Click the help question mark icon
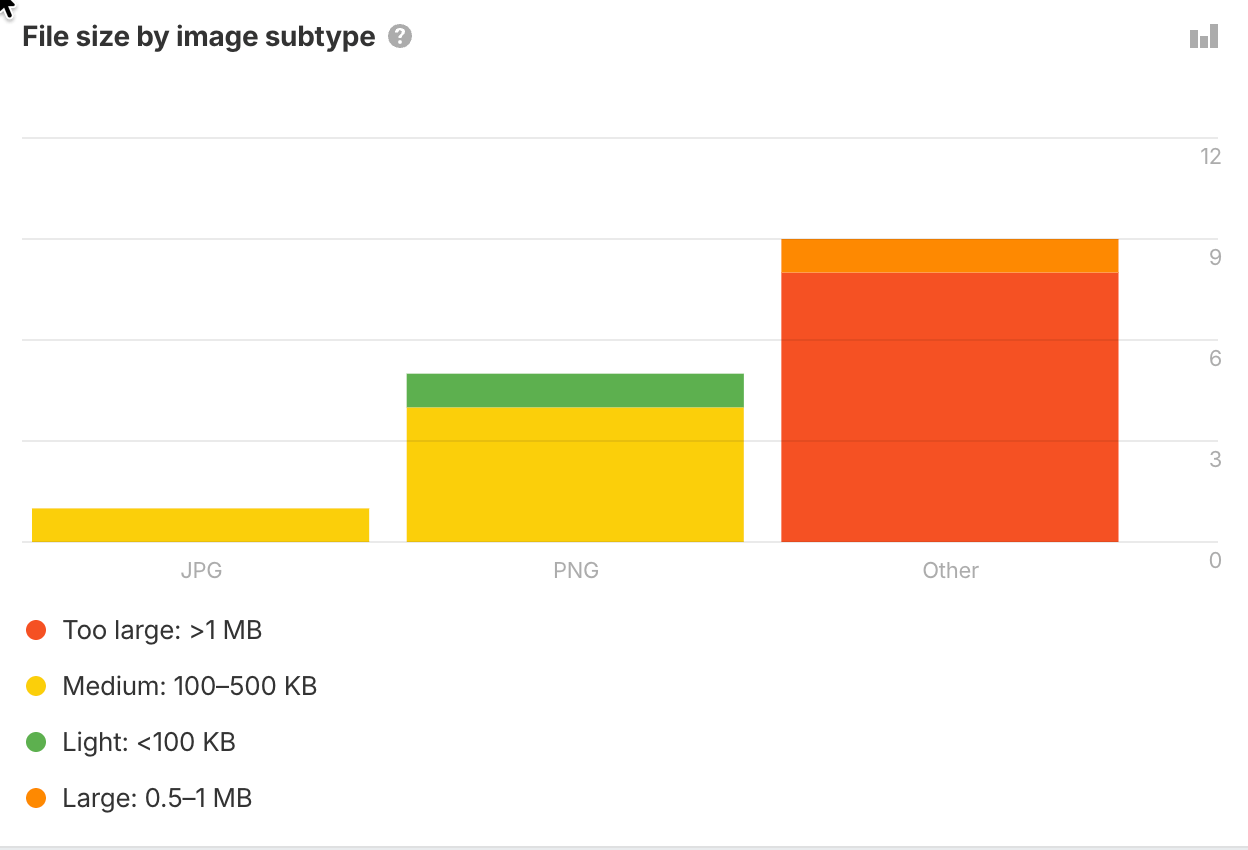Screen dimensions: 1248x850 tap(400, 37)
